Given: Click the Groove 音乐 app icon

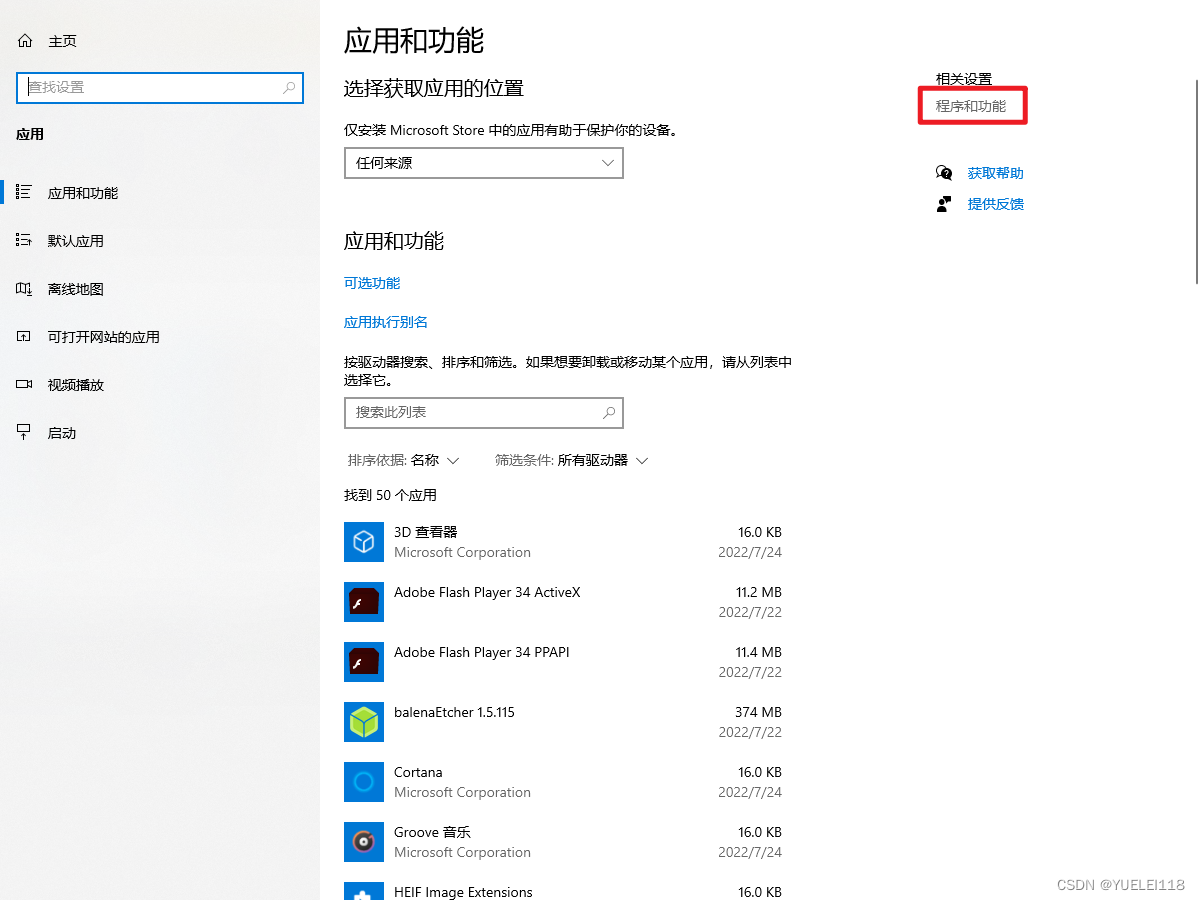Looking at the screenshot, I should [x=364, y=842].
